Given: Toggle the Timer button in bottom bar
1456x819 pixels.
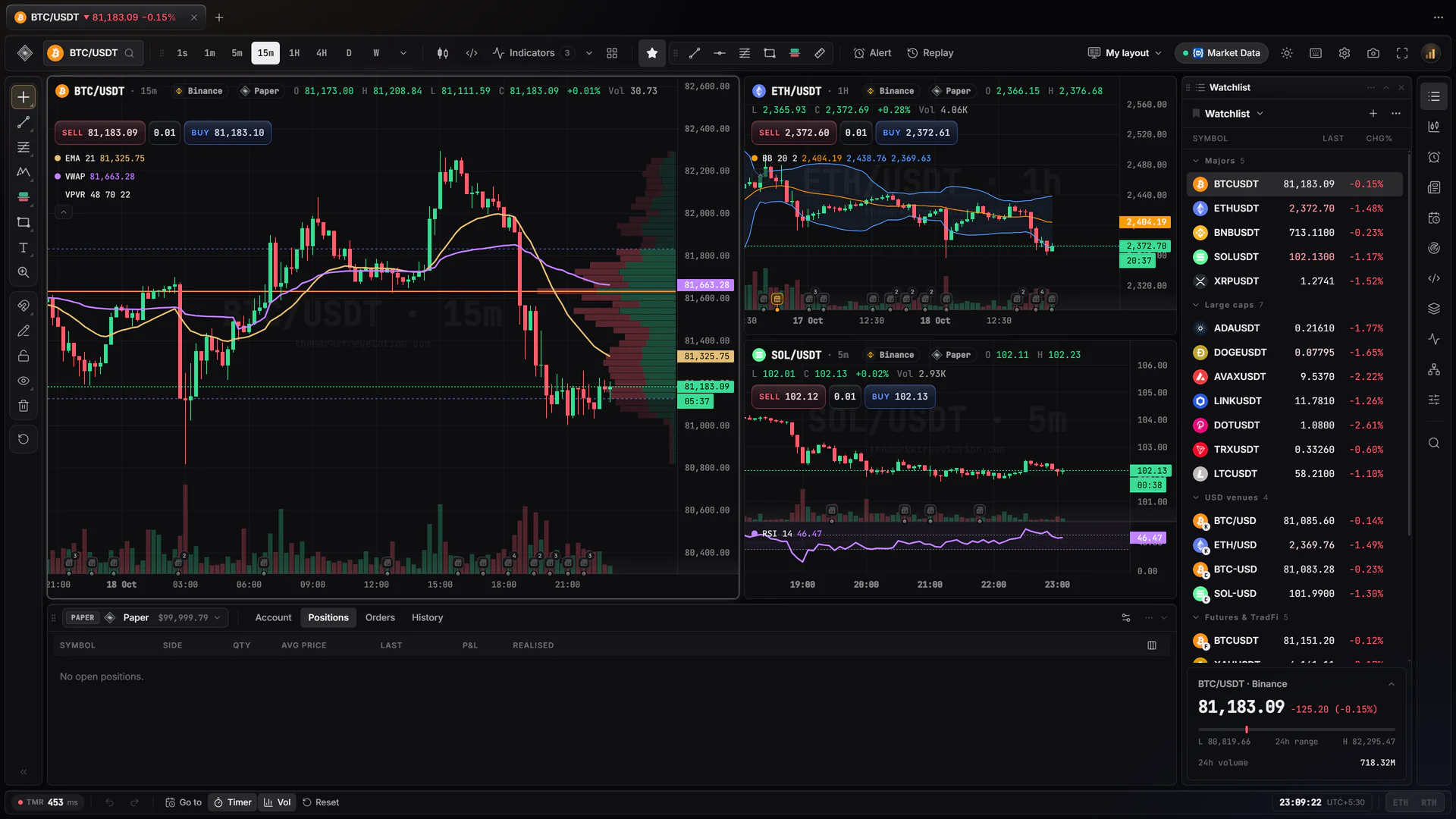Looking at the screenshot, I should click(232, 802).
